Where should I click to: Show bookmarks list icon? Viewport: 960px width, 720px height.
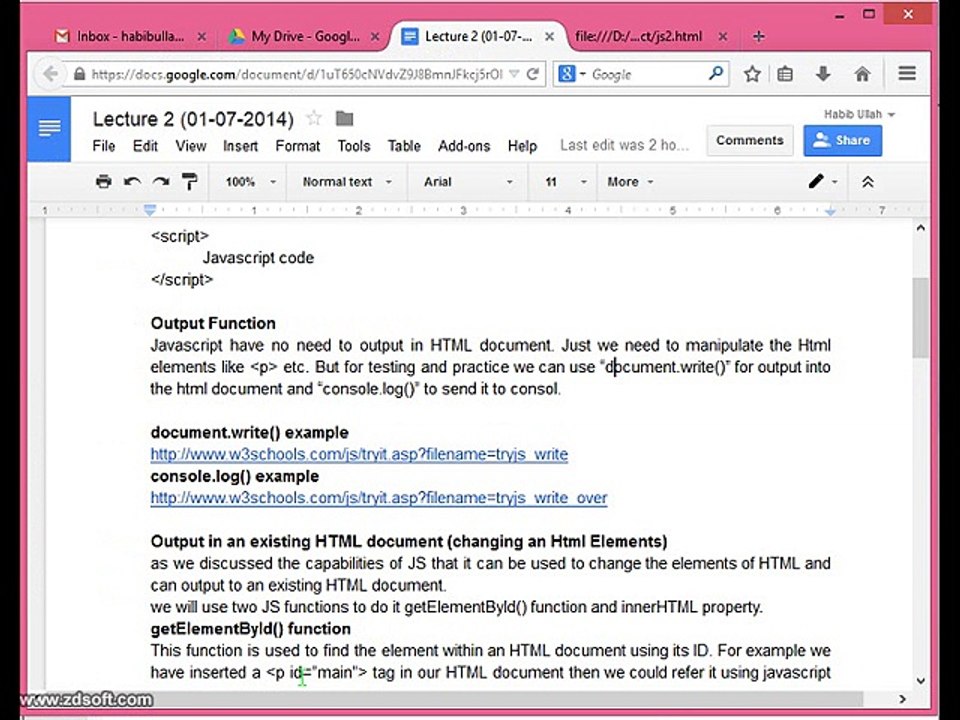[785, 74]
